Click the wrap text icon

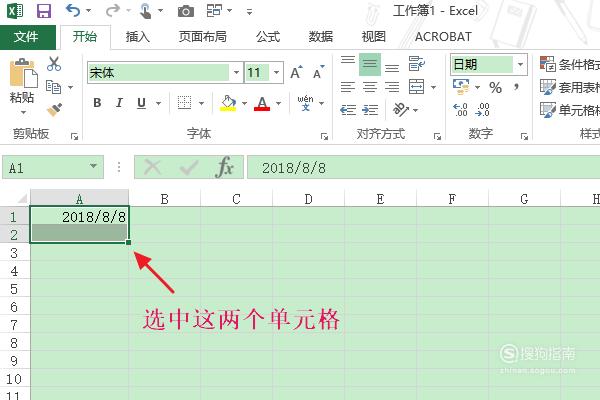[416, 64]
